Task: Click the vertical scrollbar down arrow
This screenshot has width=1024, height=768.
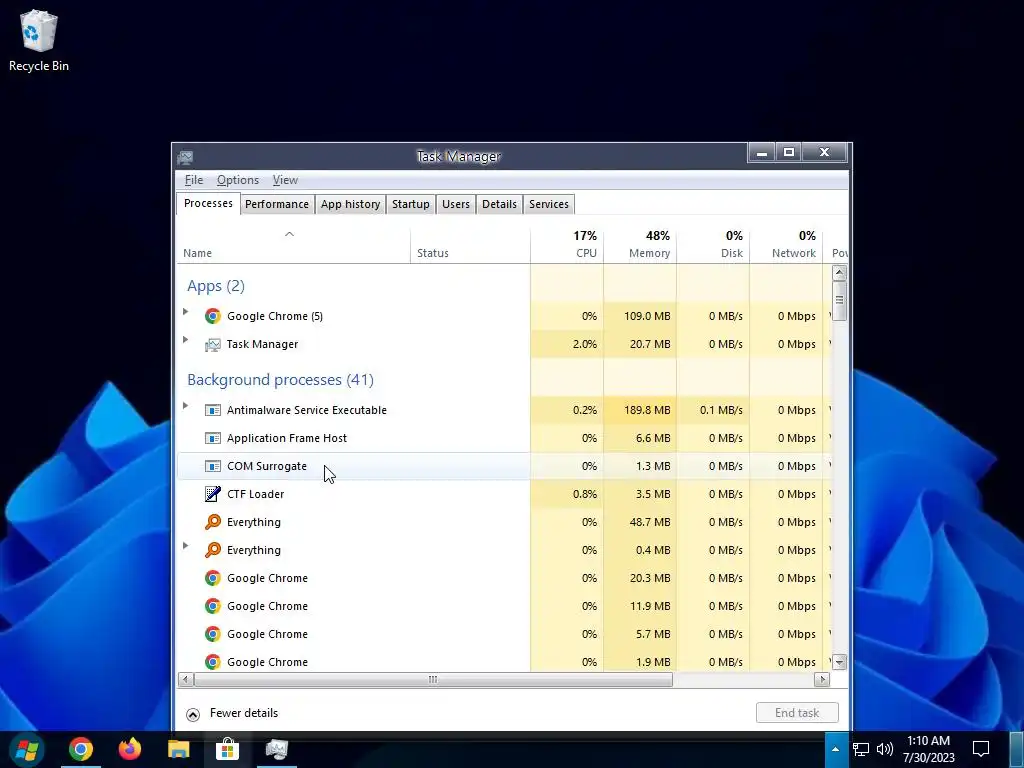Action: pyautogui.click(x=840, y=662)
